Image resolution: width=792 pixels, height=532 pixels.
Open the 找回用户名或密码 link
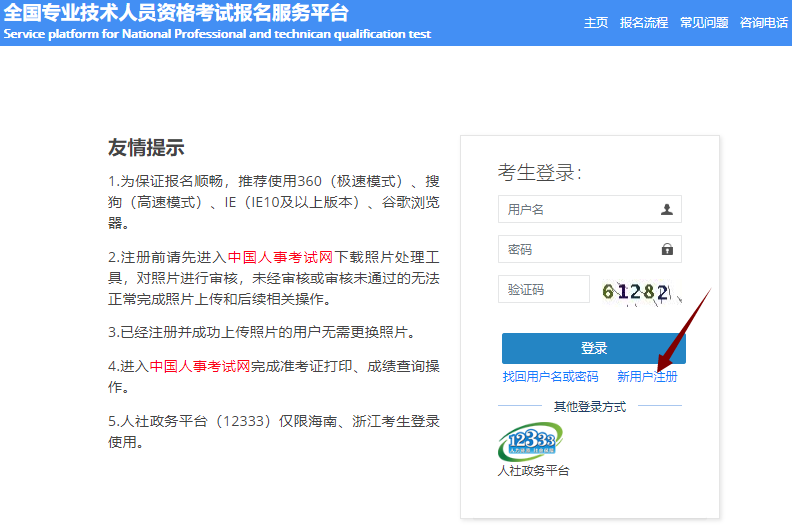[550, 377]
